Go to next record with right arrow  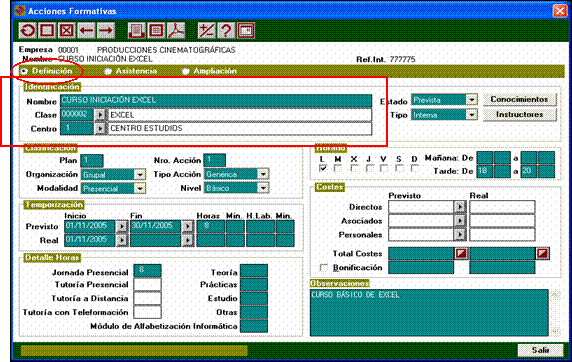click(106, 31)
